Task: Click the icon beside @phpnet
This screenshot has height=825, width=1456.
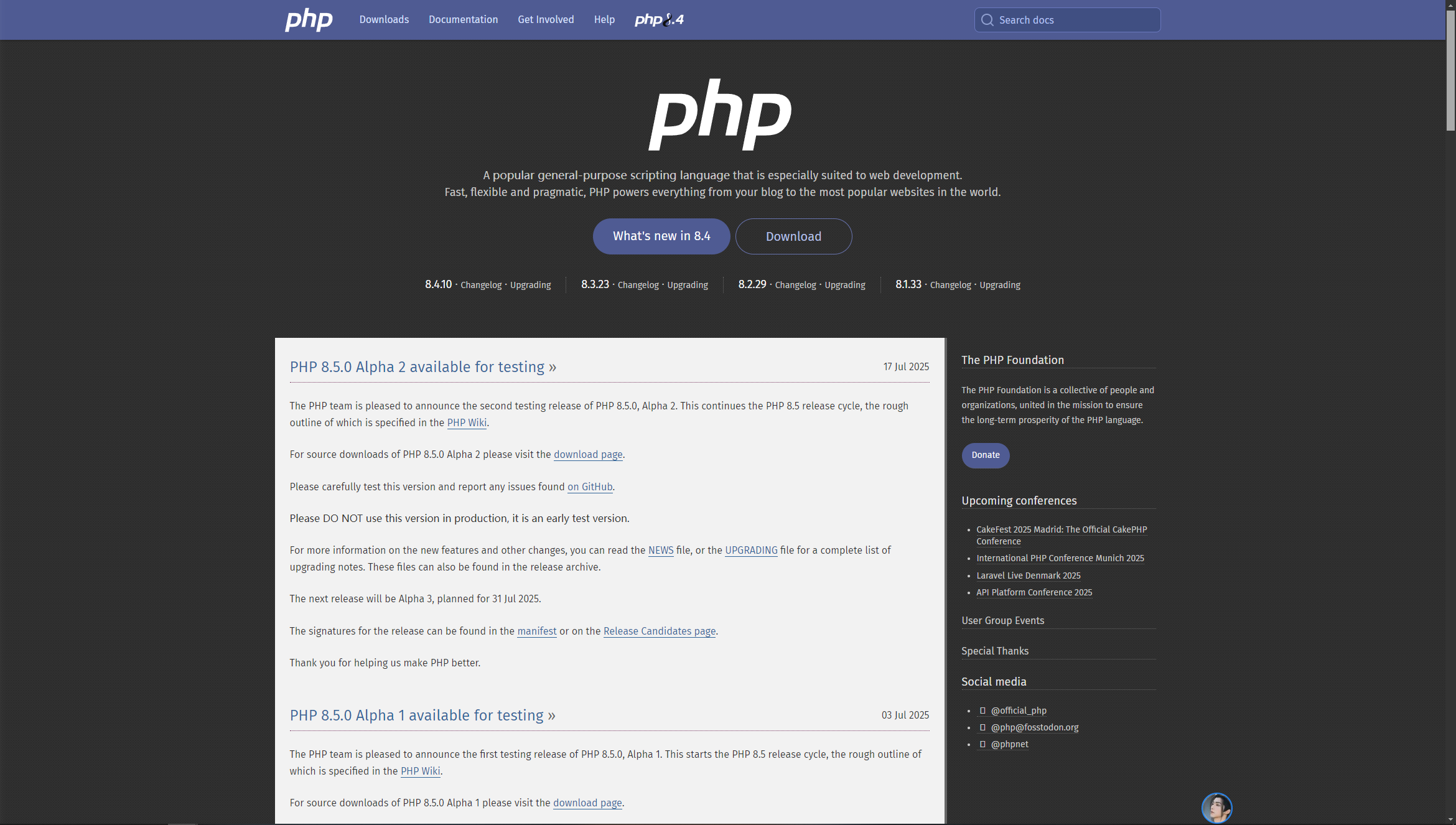Action: click(x=982, y=744)
